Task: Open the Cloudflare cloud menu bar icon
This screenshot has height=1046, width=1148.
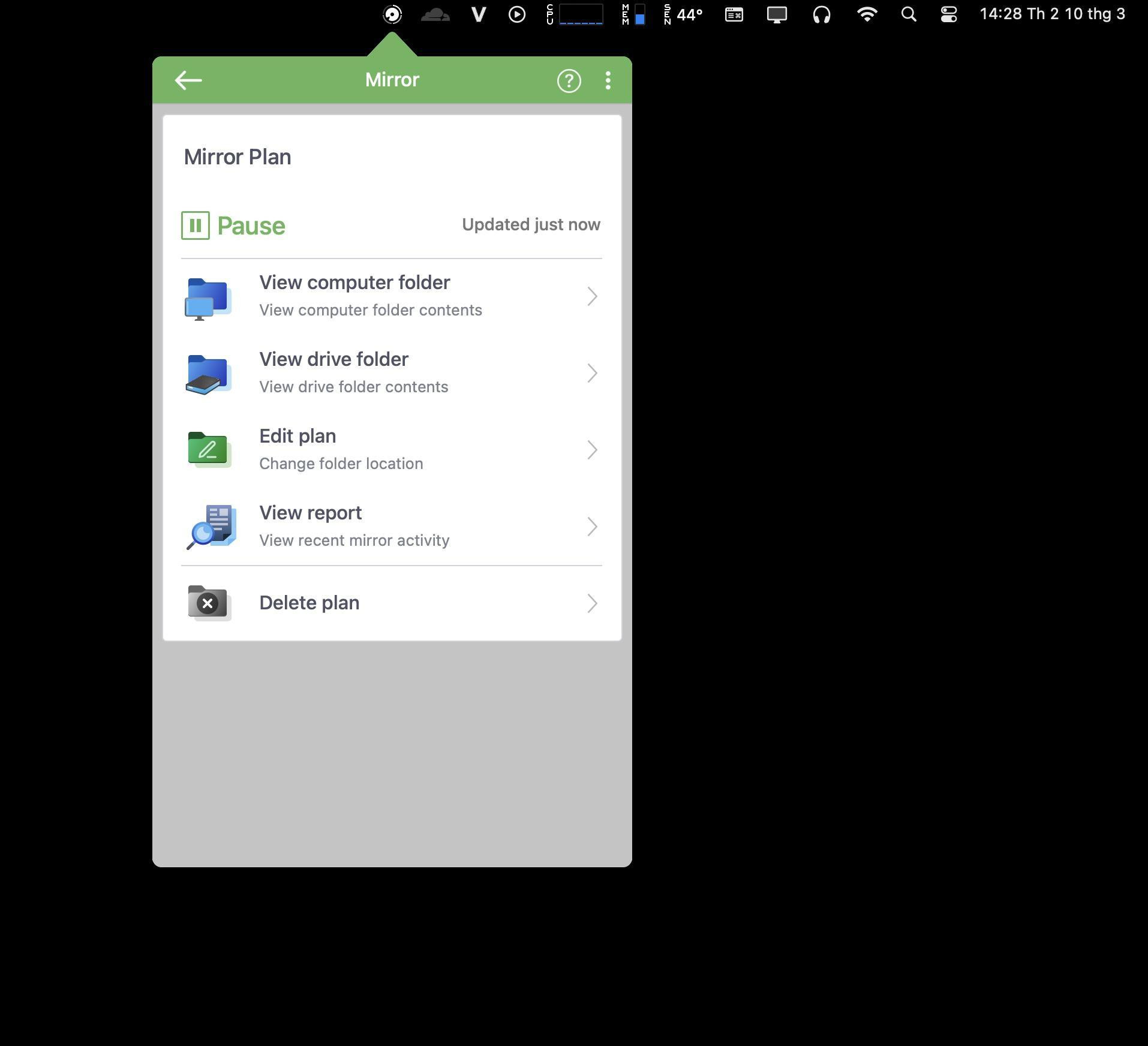Action: 435,14
